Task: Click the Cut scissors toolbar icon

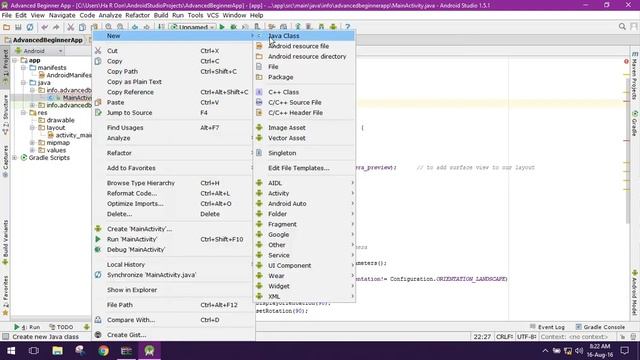Action: pyautogui.click(x=71, y=27)
